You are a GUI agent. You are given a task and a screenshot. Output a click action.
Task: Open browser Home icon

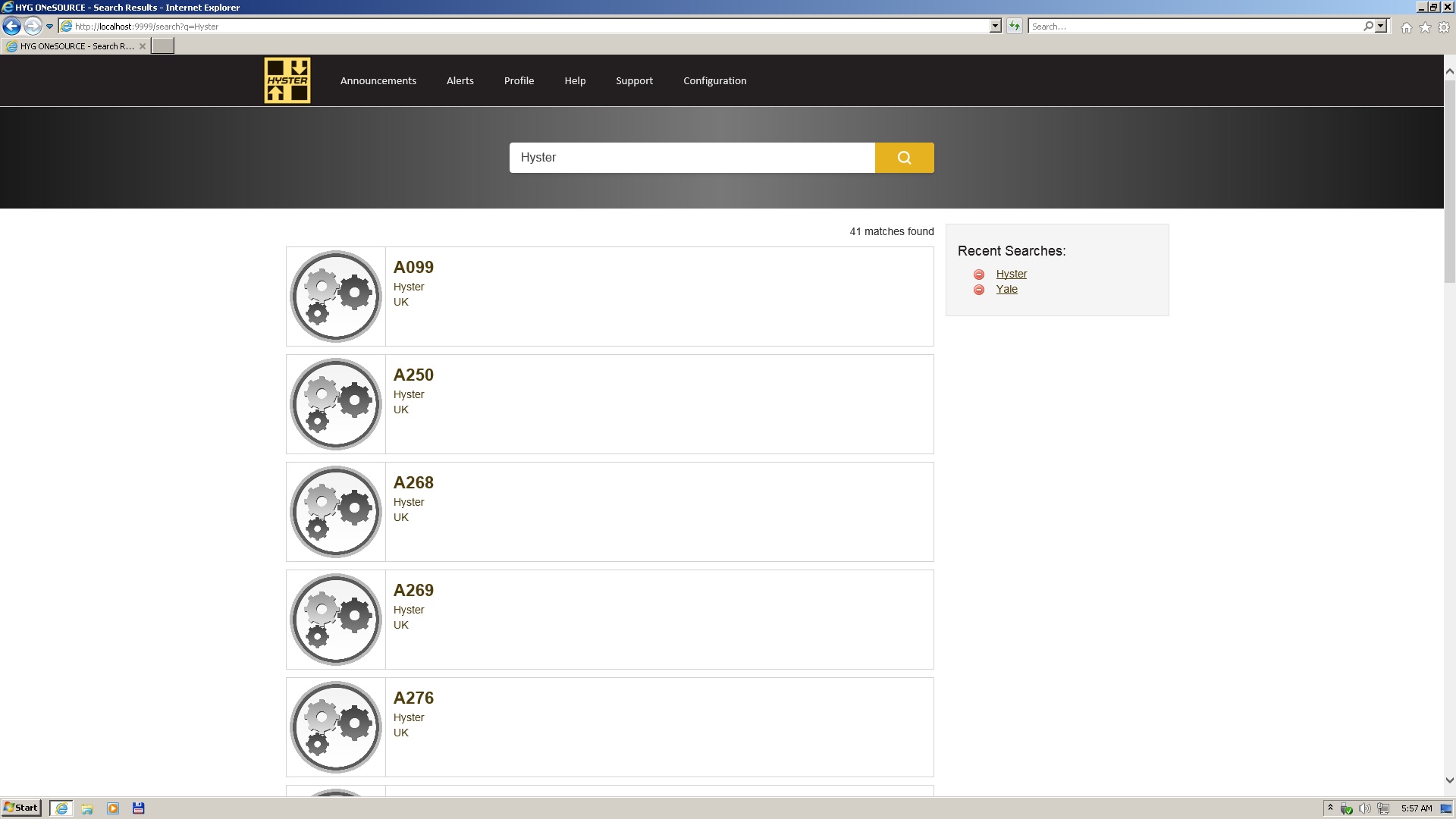pos(1407,27)
